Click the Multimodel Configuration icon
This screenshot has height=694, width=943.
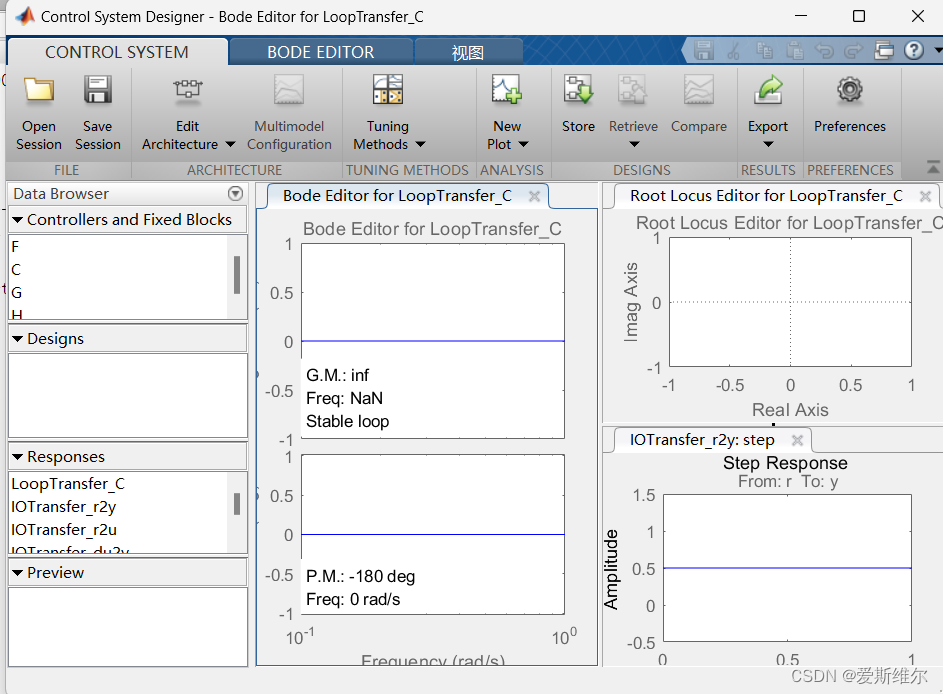289,90
